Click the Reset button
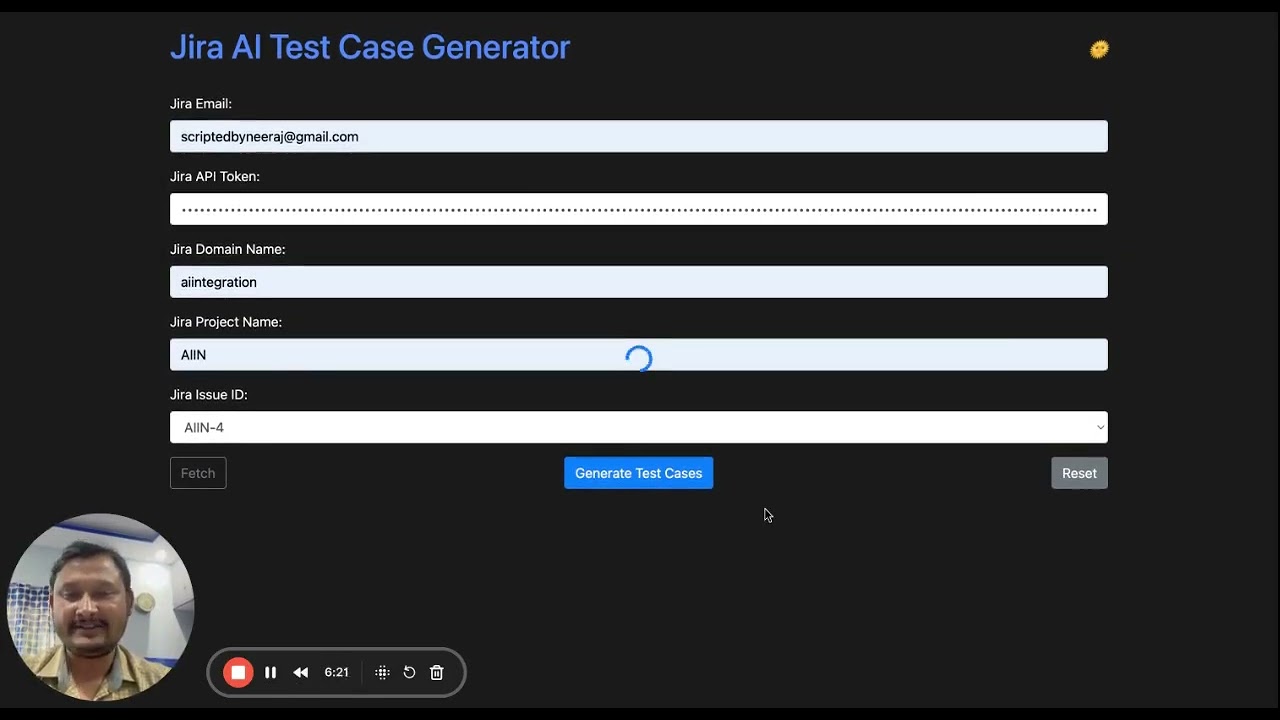 tap(1079, 473)
